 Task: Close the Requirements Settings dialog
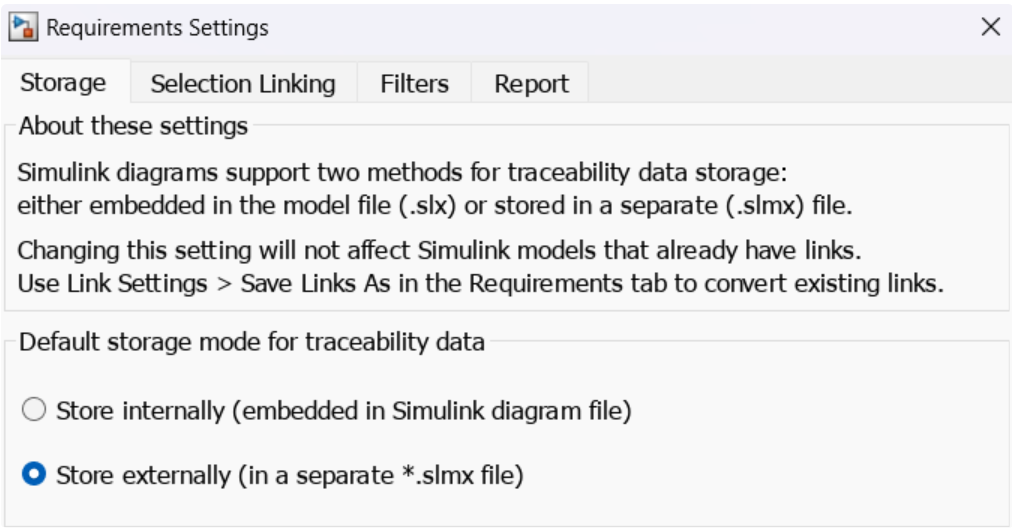(x=990, y=27)
